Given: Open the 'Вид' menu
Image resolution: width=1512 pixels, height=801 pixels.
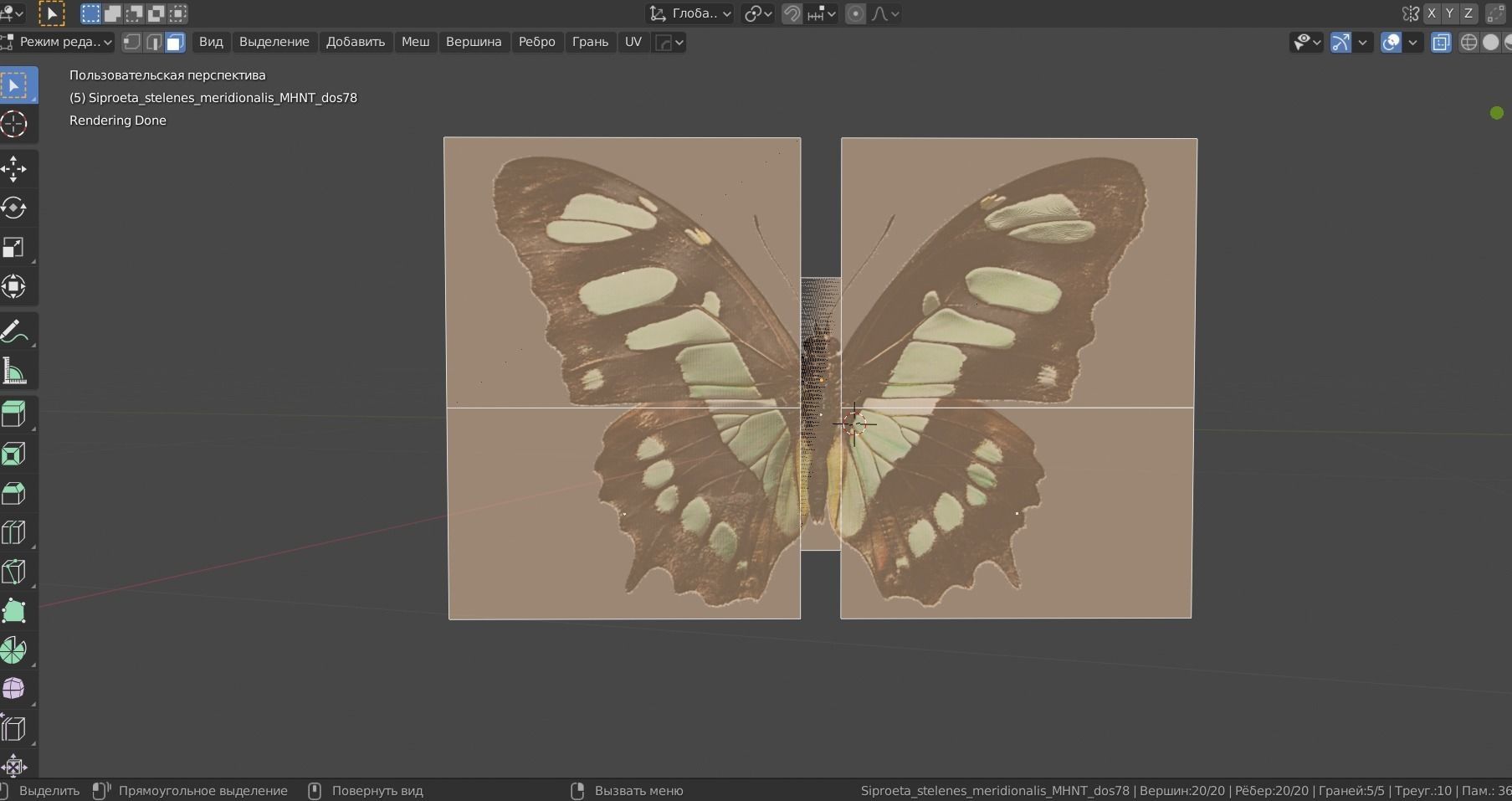Looking at the screenshot, I should click(x=211, y=42).
